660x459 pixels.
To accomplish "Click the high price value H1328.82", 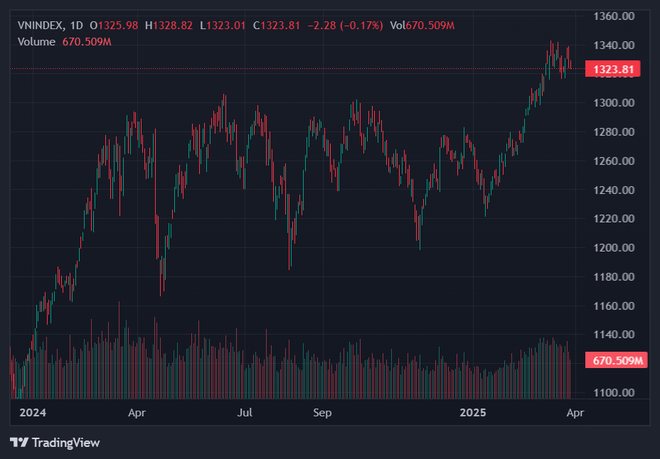I will point(169,26).
